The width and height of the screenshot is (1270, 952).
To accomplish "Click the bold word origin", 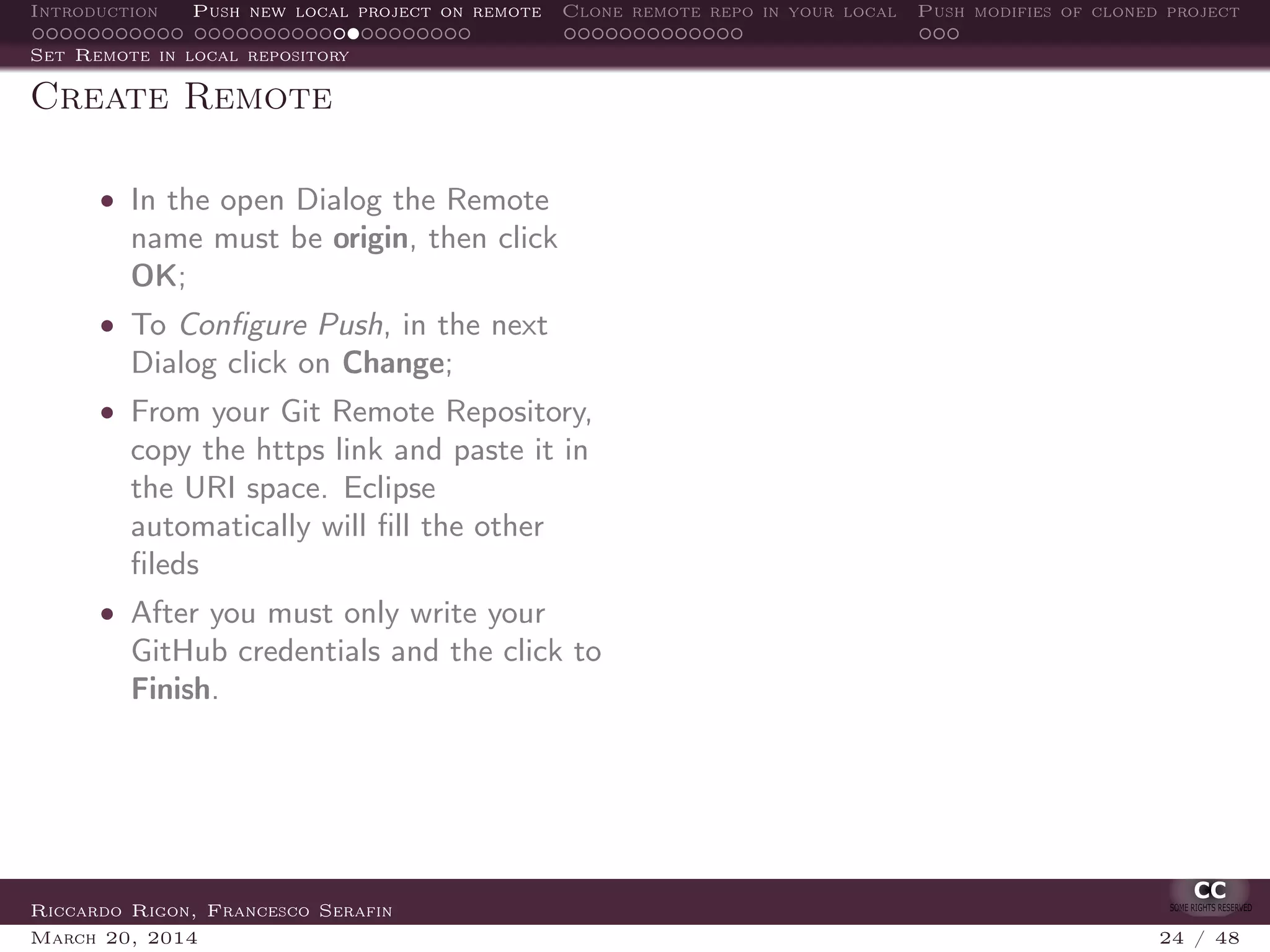I will pos(370,239).
